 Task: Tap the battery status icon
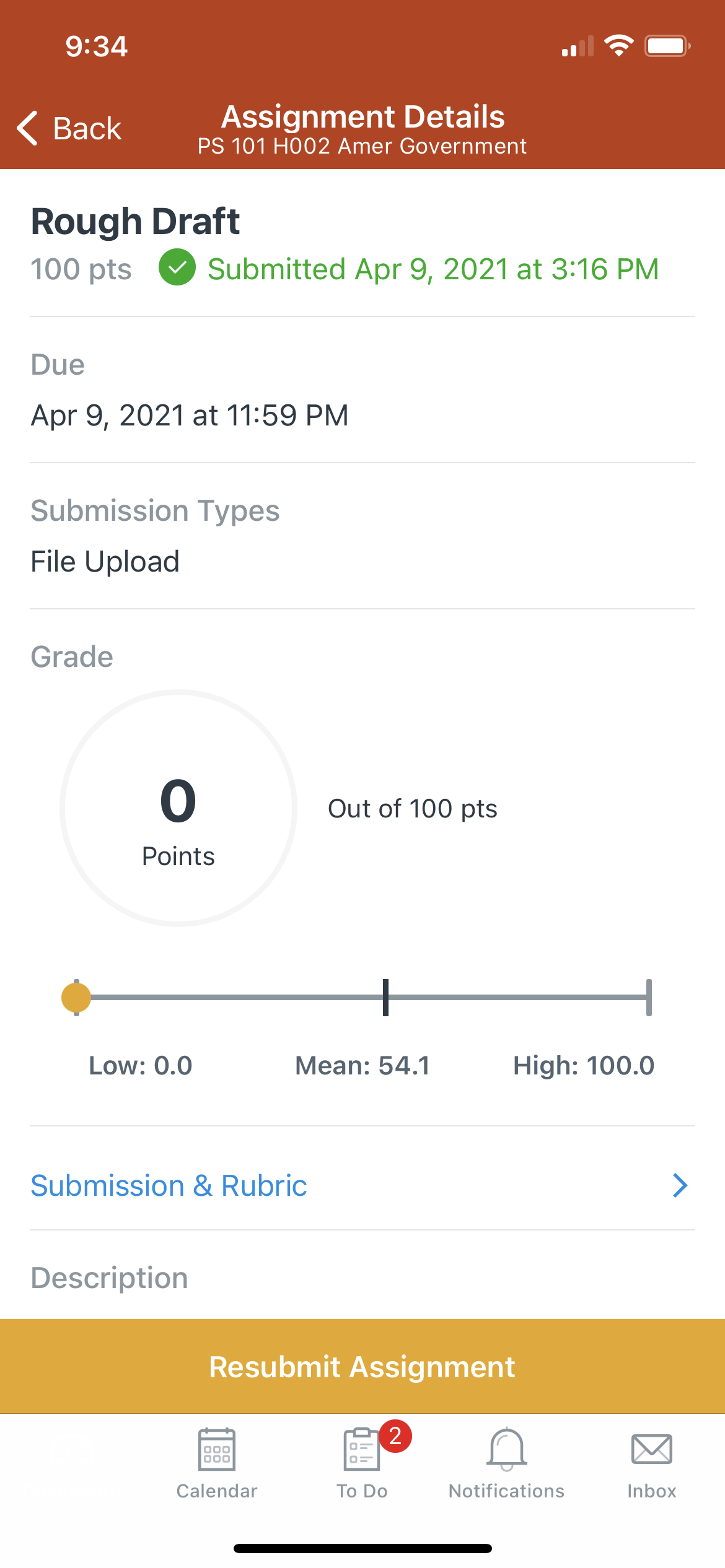pos(667,46)
